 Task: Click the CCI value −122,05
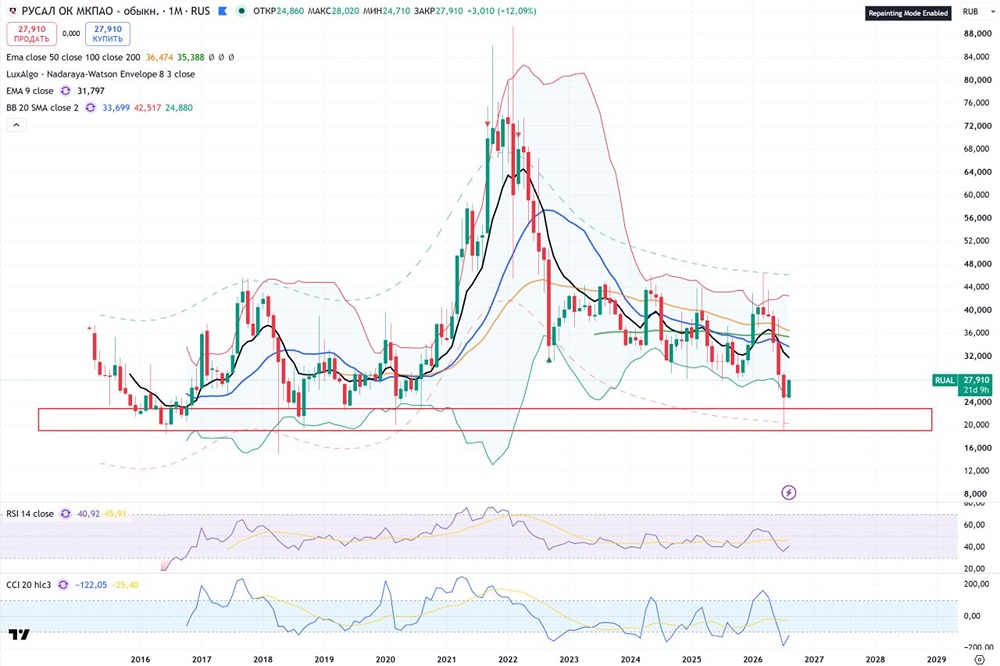(x=91, y=584)
